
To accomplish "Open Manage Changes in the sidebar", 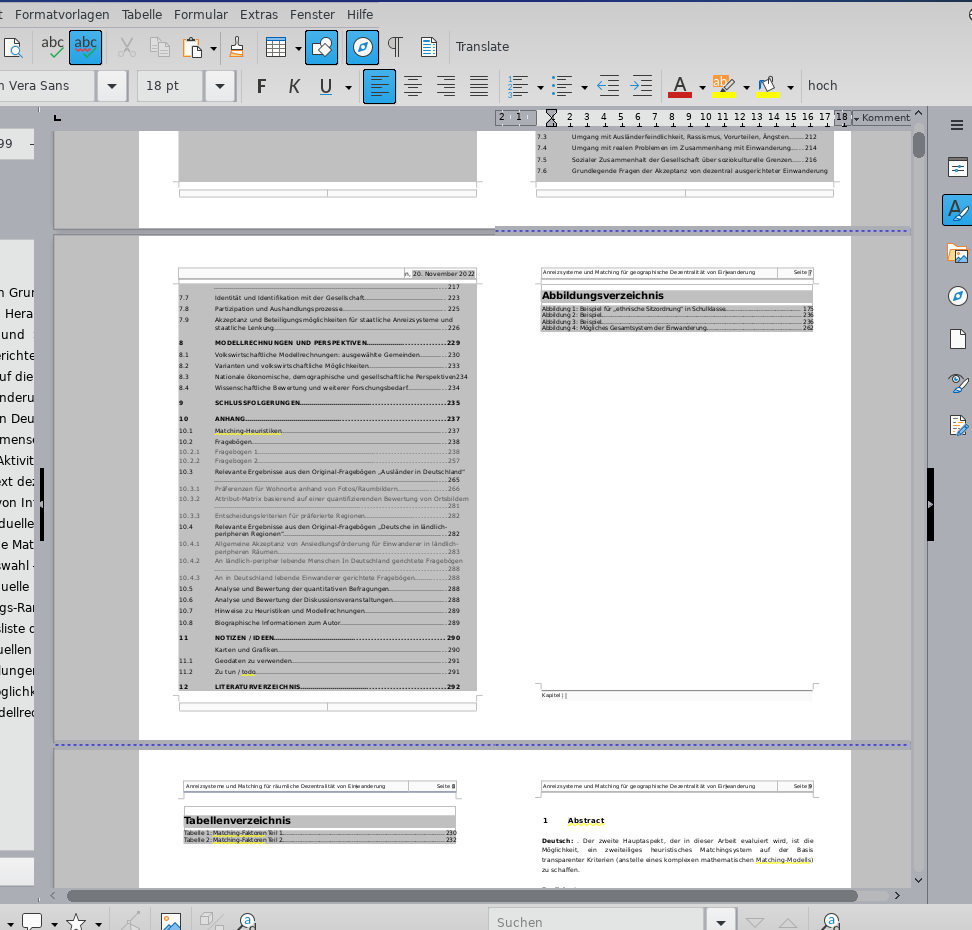I will (958, 426).
